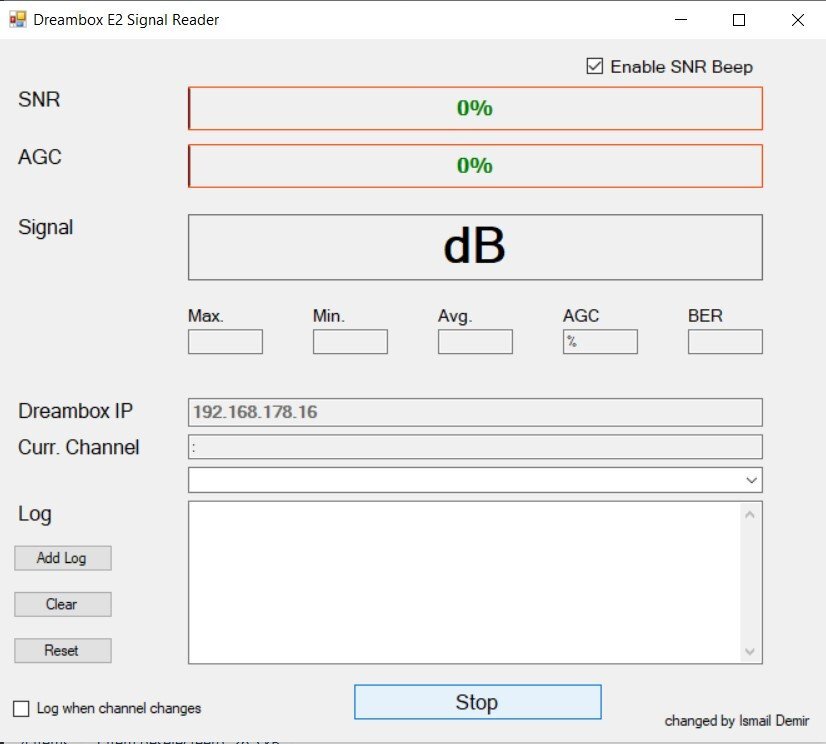Click the AGC percent field
The height and width of the screenshot is (744, 826).
click(x=600, y=342)
